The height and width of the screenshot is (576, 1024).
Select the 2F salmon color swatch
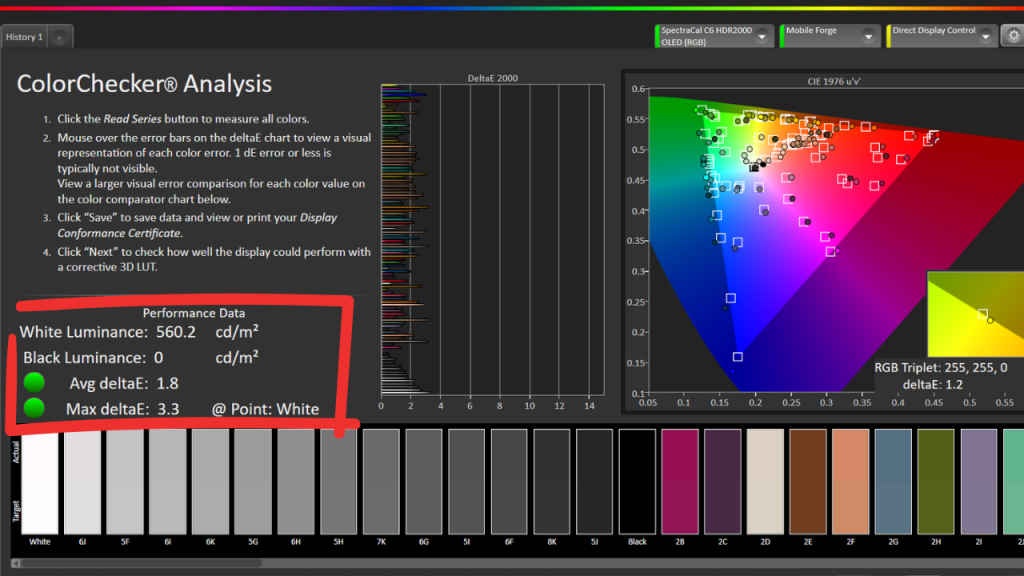pos(851,482)
